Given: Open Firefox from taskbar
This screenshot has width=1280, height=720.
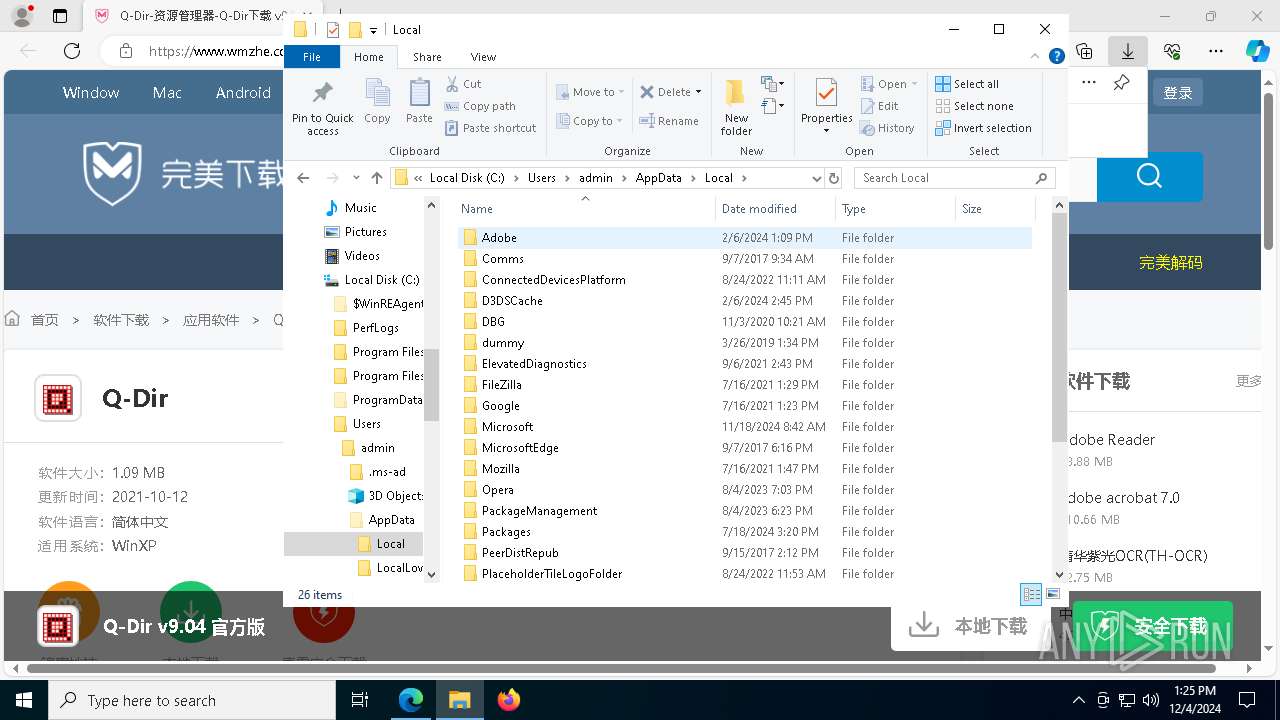Looking at the screenshot, I should click(x=508, y=700).
